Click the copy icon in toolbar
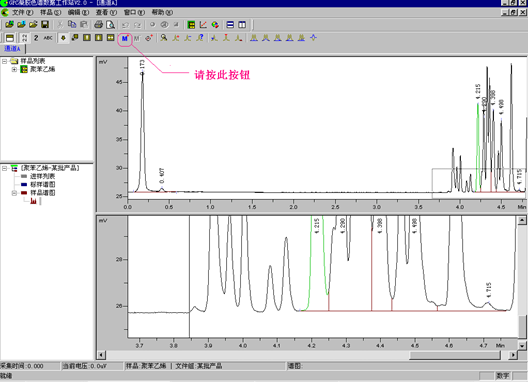The height and width of the screenshot is (382, 528). [72, 25]
